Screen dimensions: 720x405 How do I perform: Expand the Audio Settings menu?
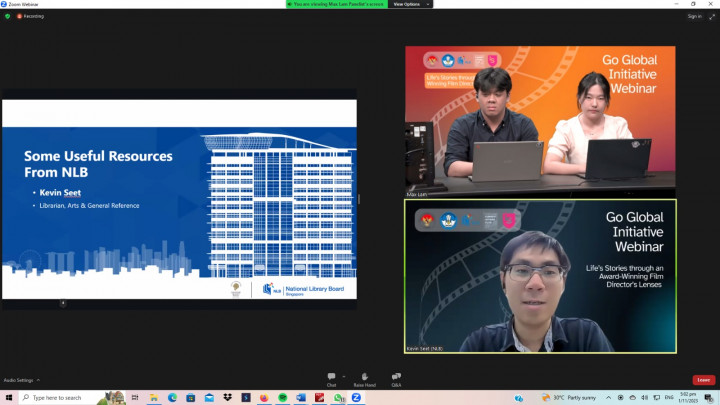[20, 380]
